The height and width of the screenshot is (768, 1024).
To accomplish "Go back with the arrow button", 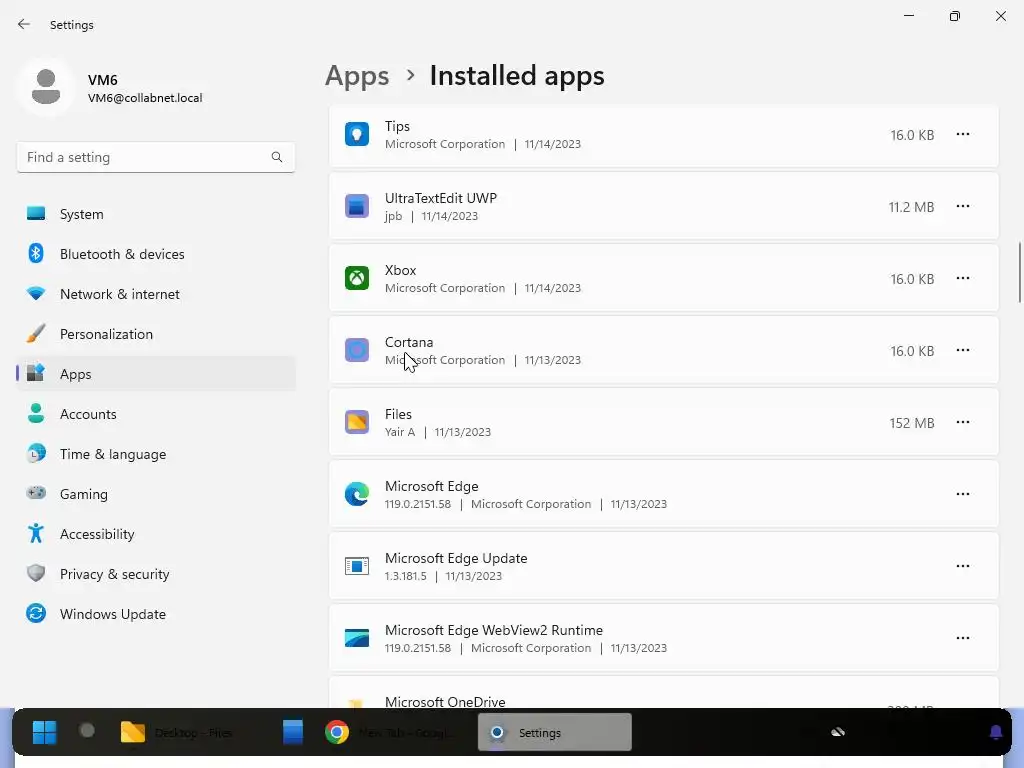I will click(x=24, y=24).
